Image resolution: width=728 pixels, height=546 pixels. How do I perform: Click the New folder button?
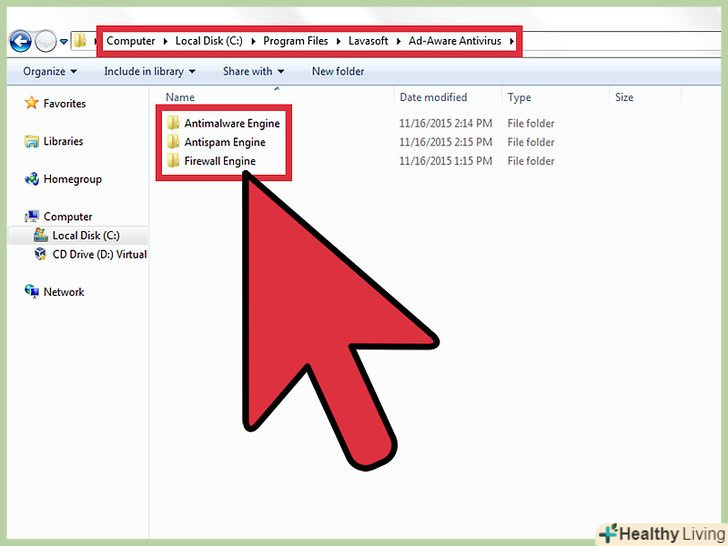(x=338, y=72)
